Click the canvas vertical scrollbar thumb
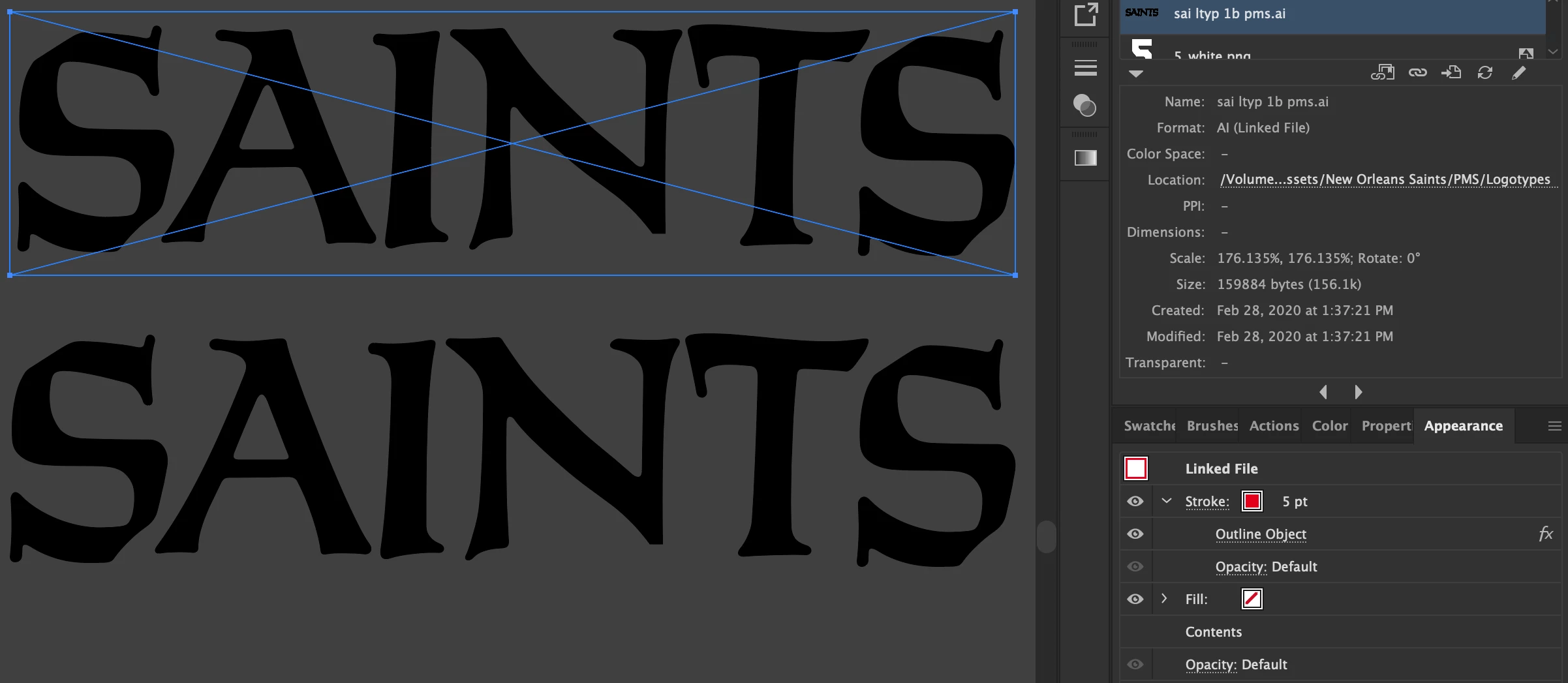 point(1047,537)
